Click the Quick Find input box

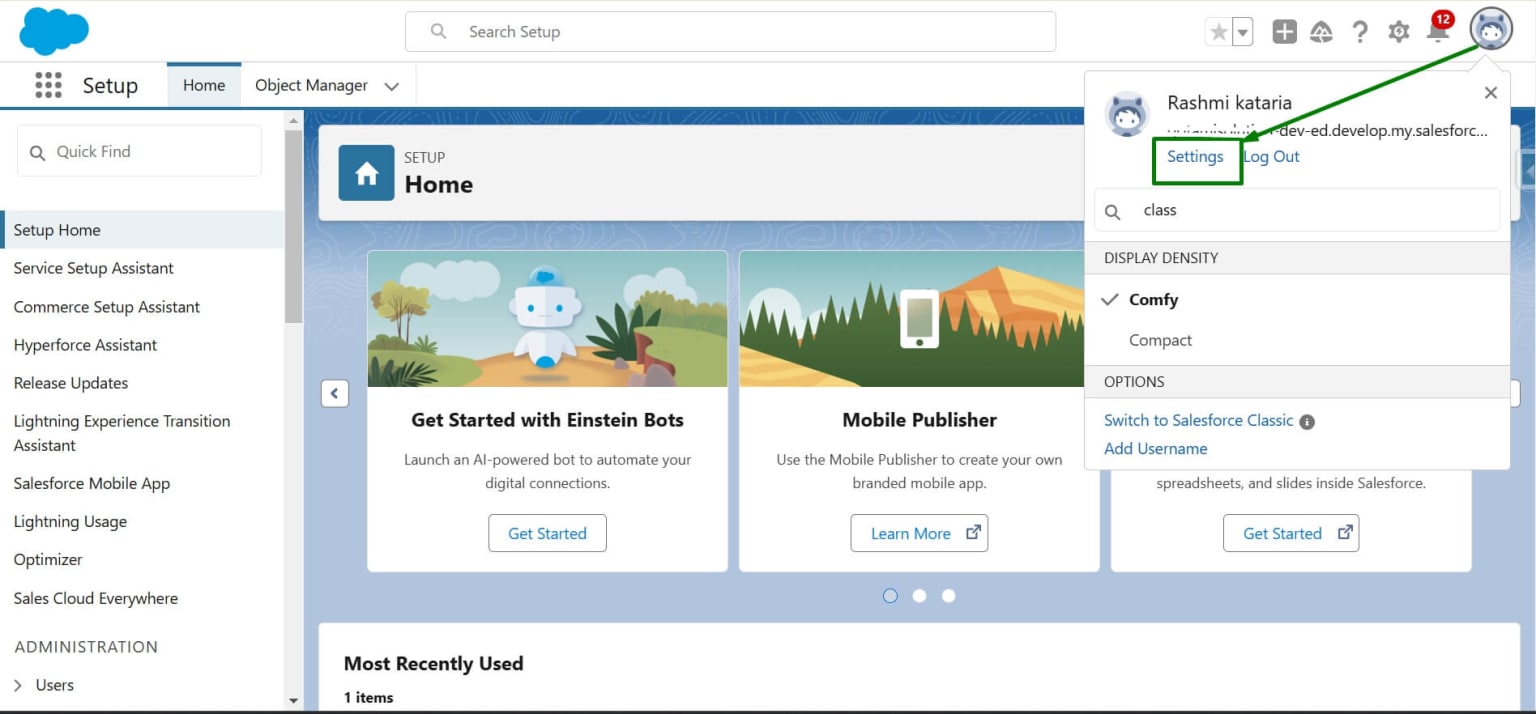coord(139,152)
